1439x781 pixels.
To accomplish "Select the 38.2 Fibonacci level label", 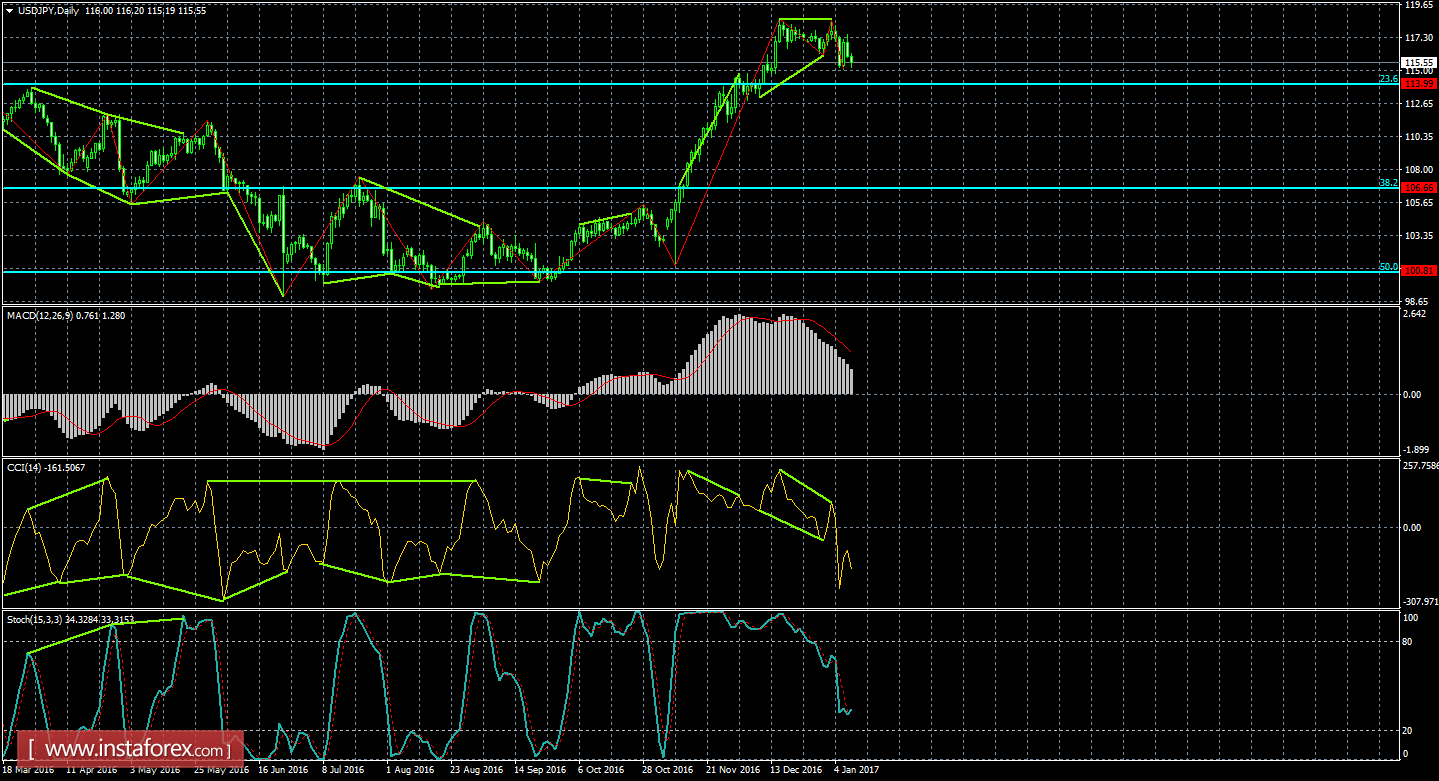I will [1387, 183].
